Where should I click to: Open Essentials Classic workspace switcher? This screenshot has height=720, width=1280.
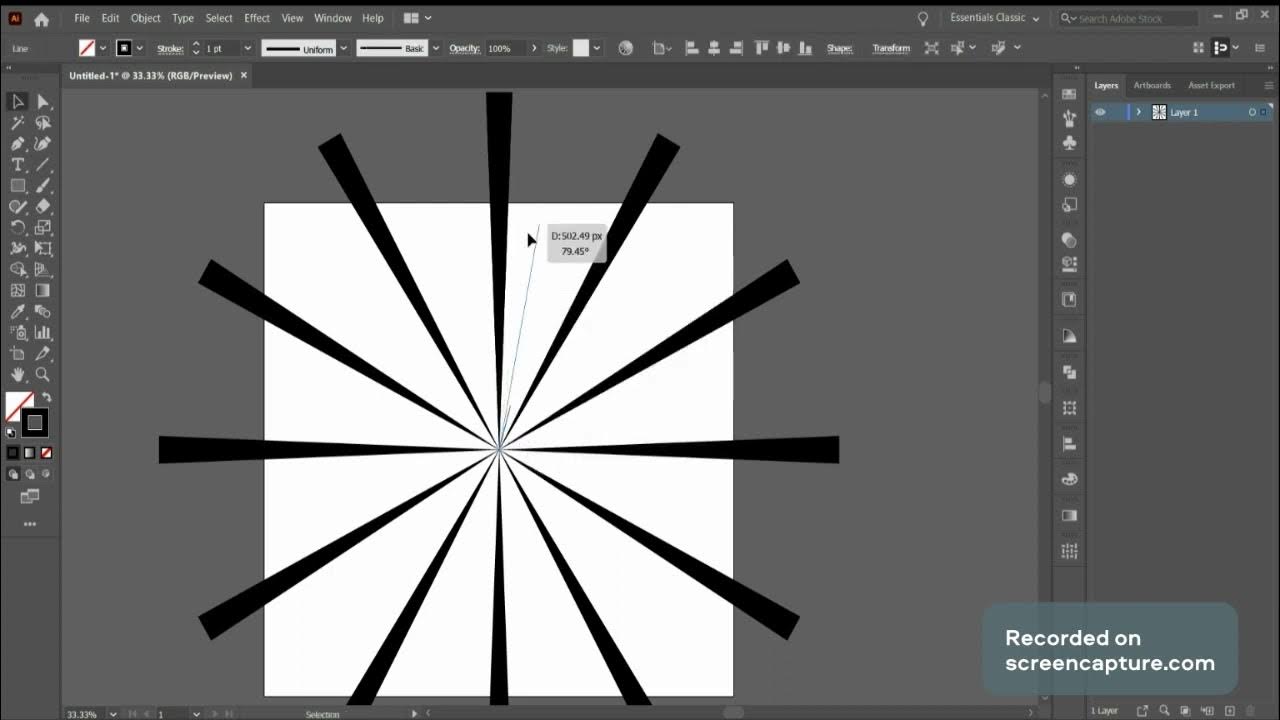(995, 18)
